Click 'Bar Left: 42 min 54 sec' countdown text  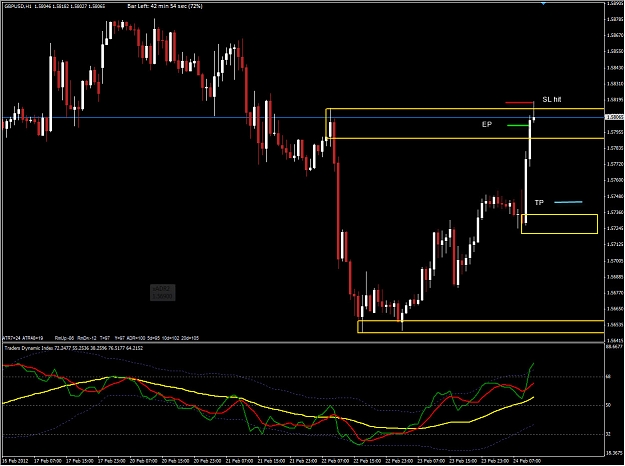[x=165, y=6]
